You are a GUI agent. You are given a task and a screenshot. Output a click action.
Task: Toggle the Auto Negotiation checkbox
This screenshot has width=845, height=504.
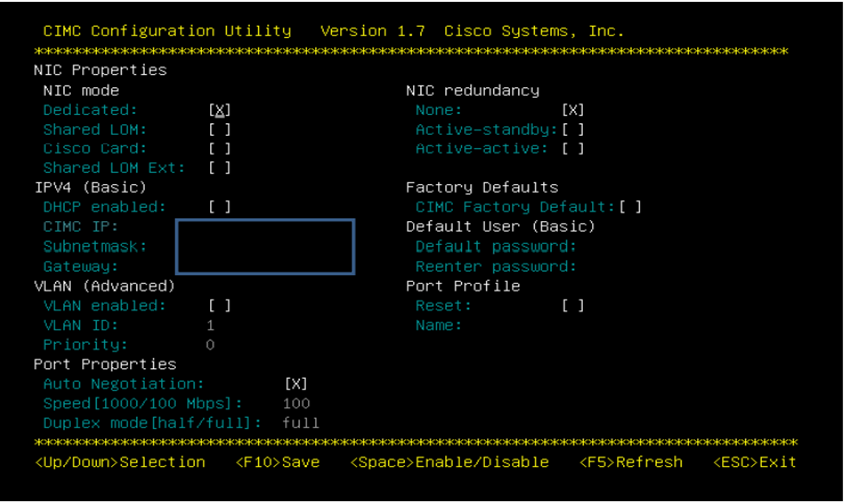pos(296,384)
